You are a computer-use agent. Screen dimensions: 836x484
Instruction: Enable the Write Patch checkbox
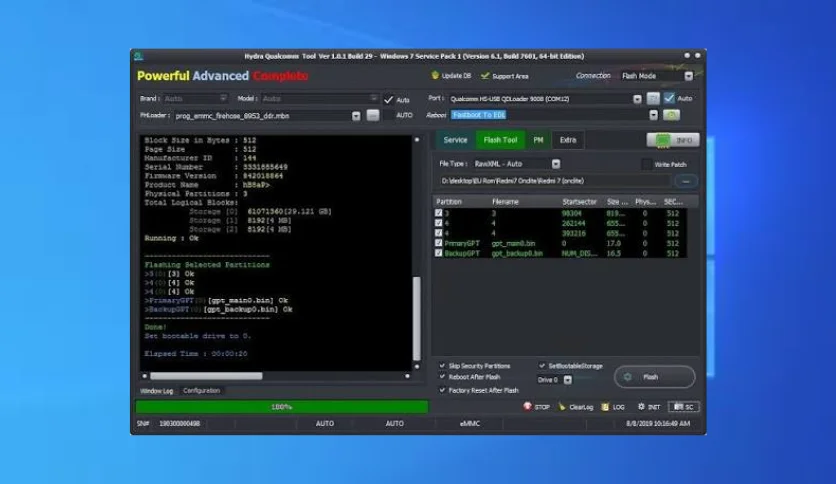(x=646, y=164)
